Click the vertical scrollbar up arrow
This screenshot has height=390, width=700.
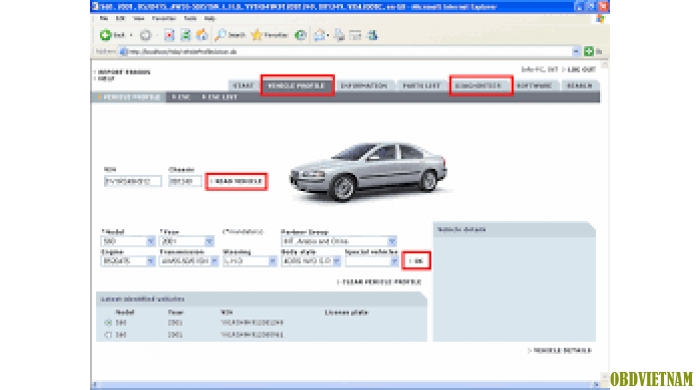pos(605,65)
